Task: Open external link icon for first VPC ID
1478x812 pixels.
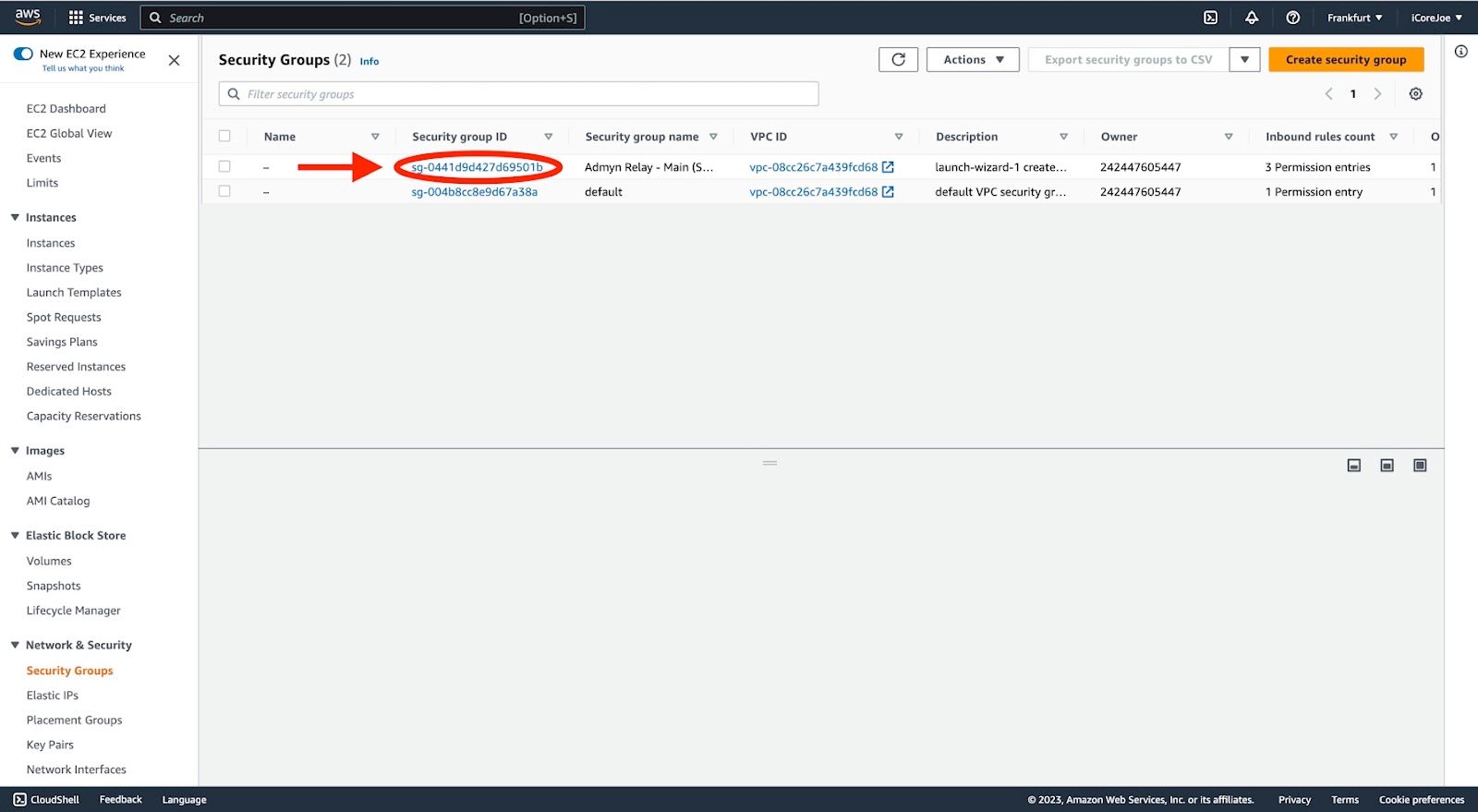Action: [x=888, y=167]
